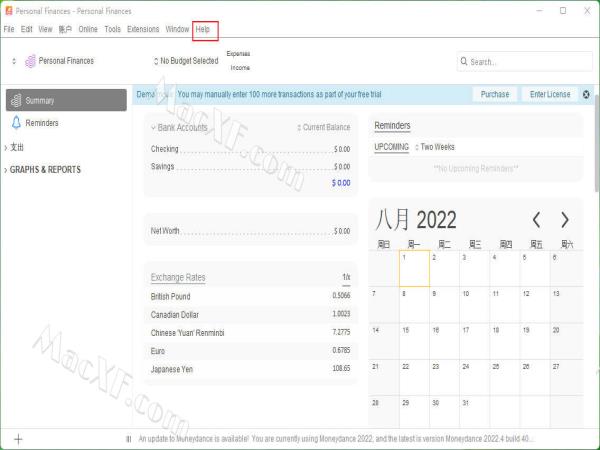600x450 pixels.
Task: Select the UPCOMING reminders tab
Action: tap(391, 147)
